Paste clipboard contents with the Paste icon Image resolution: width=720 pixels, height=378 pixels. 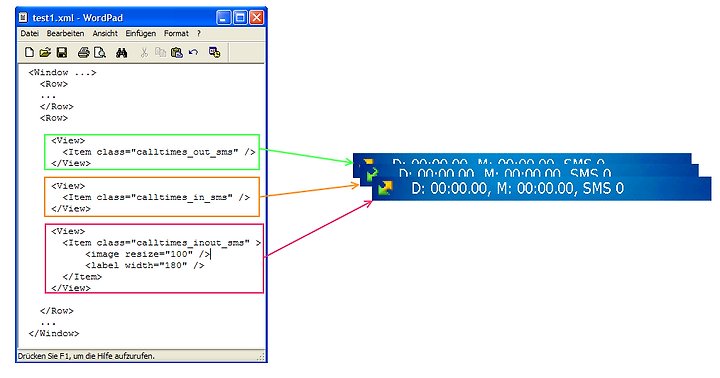tap(177, 53)
